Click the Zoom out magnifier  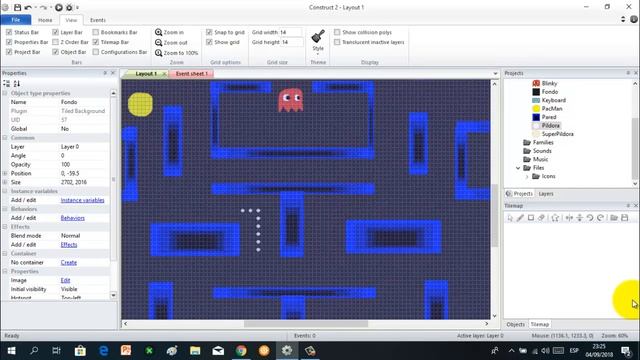coord(158,42)
